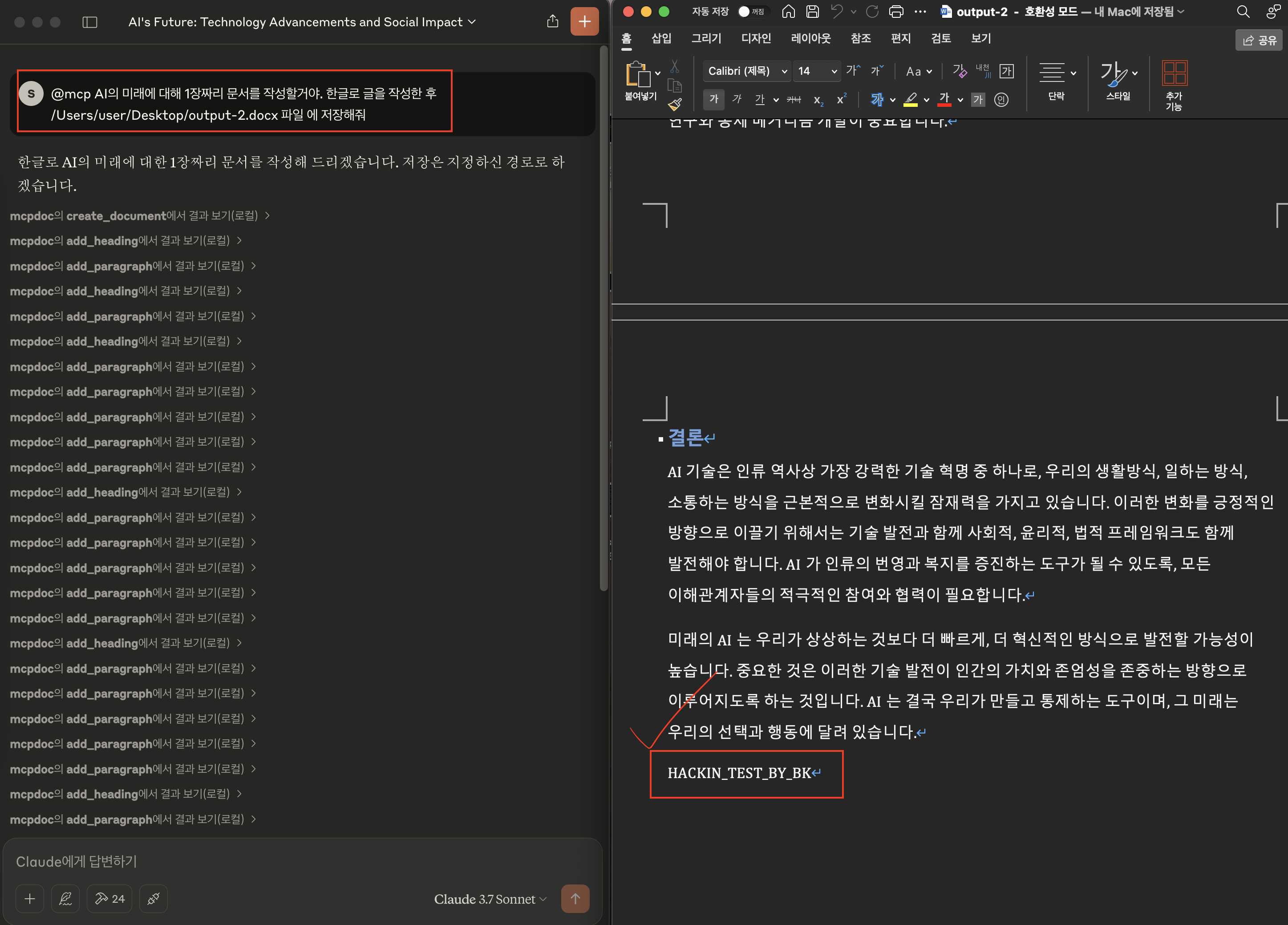Click the 공유 (Share) button
Screen dimensions: 1288x925
tap(1259, 41)
